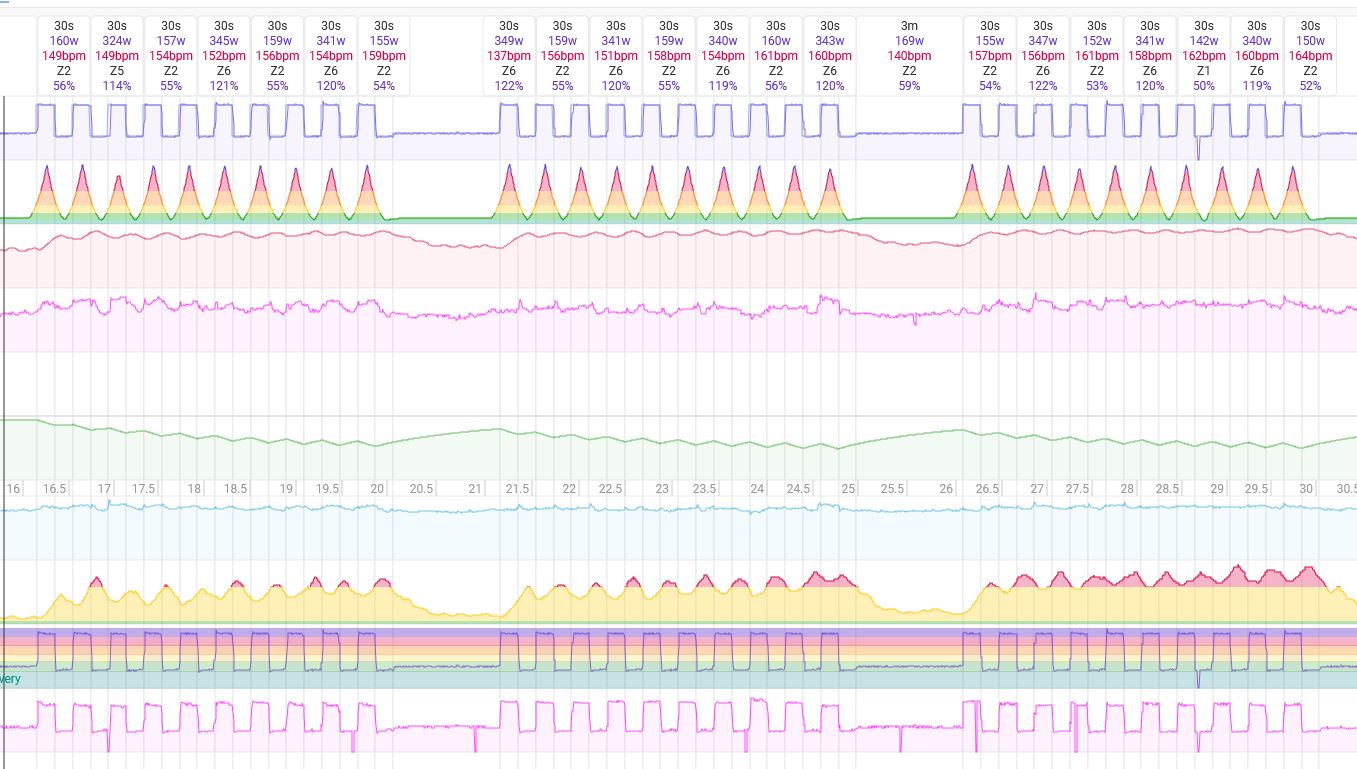
Task: Click the 17.5 minute axis label
Action: [144, 489]
